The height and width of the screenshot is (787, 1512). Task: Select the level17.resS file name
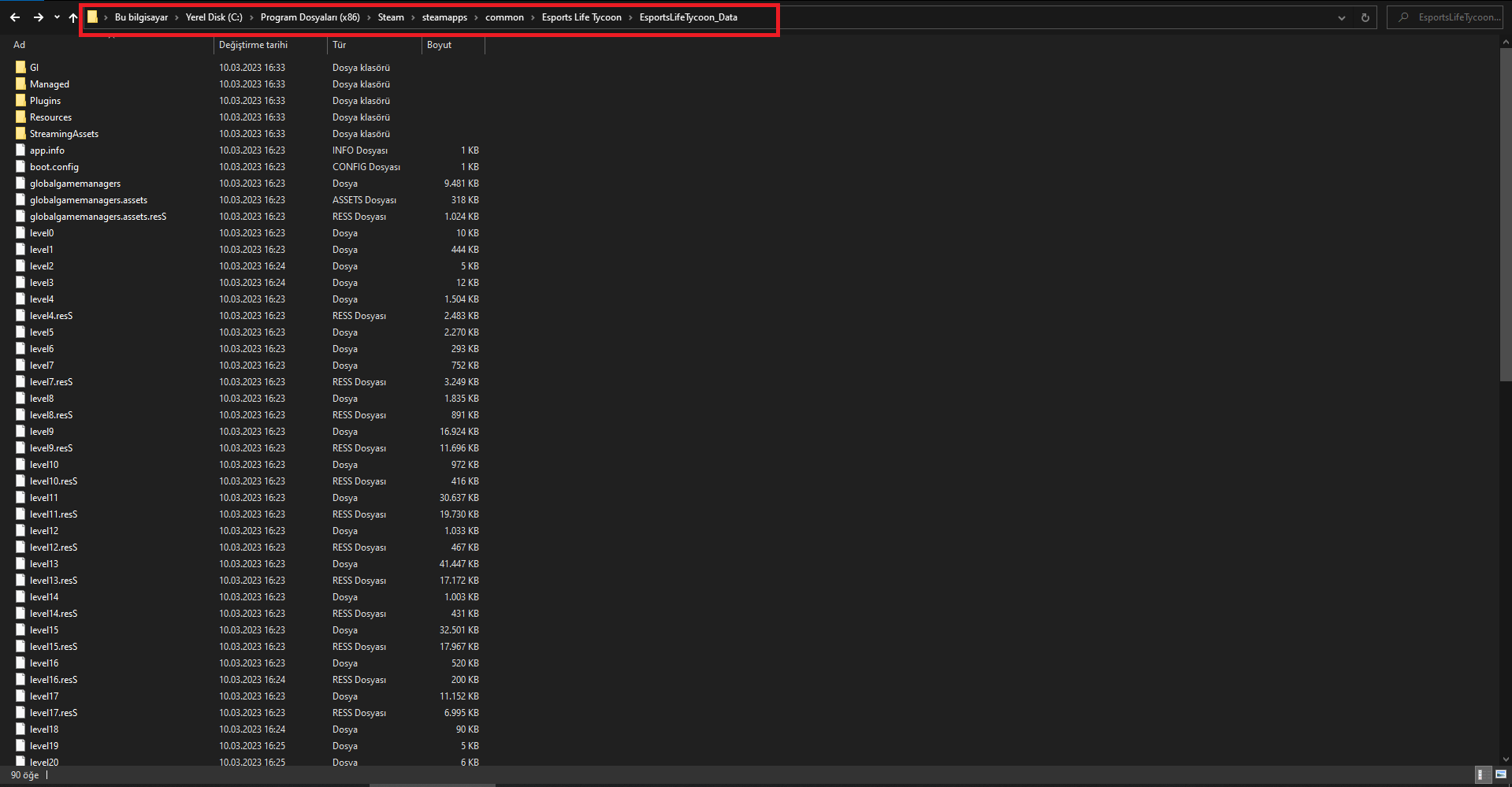click(54, 712)
